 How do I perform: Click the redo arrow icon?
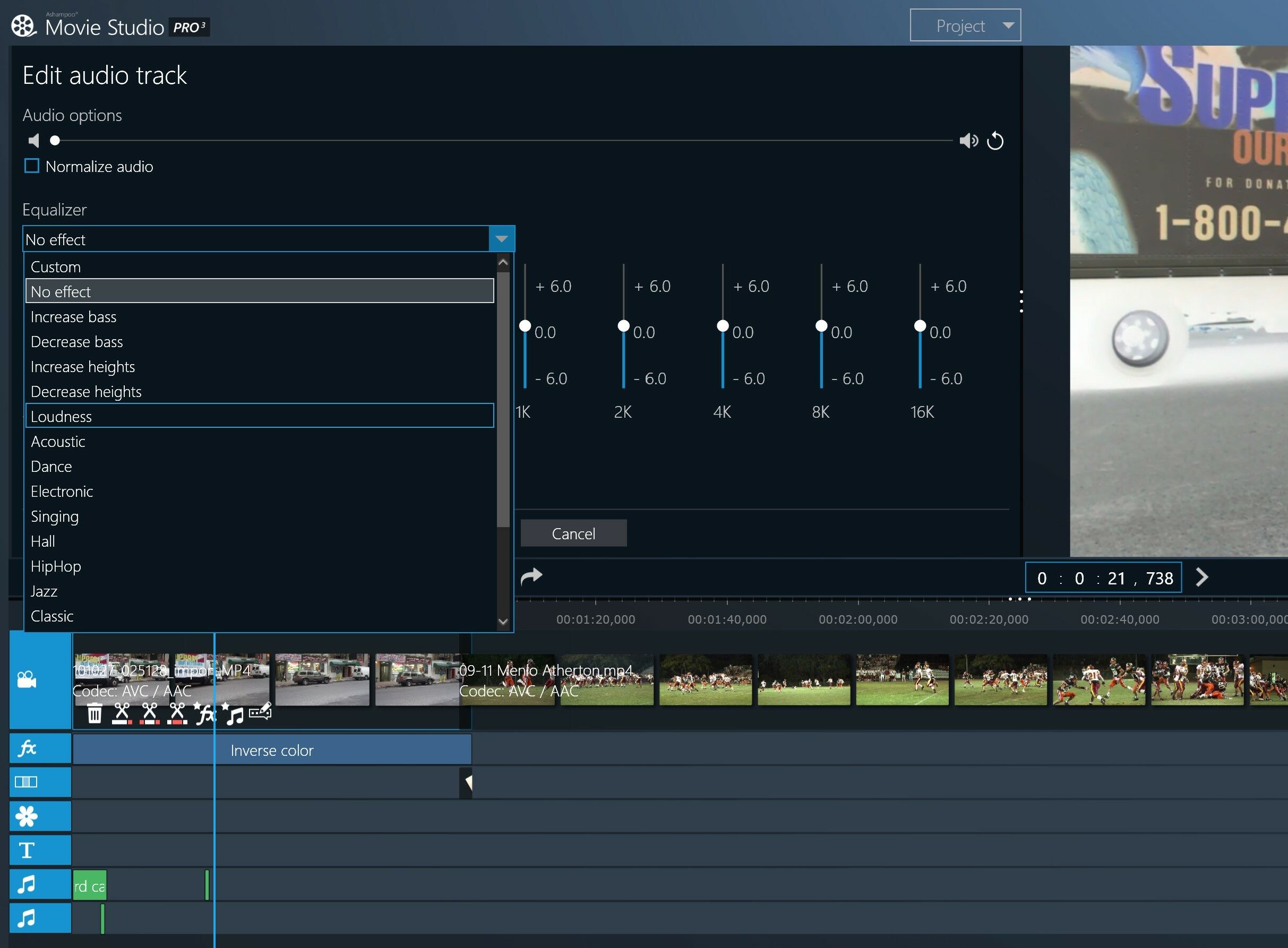click(531, 576)
